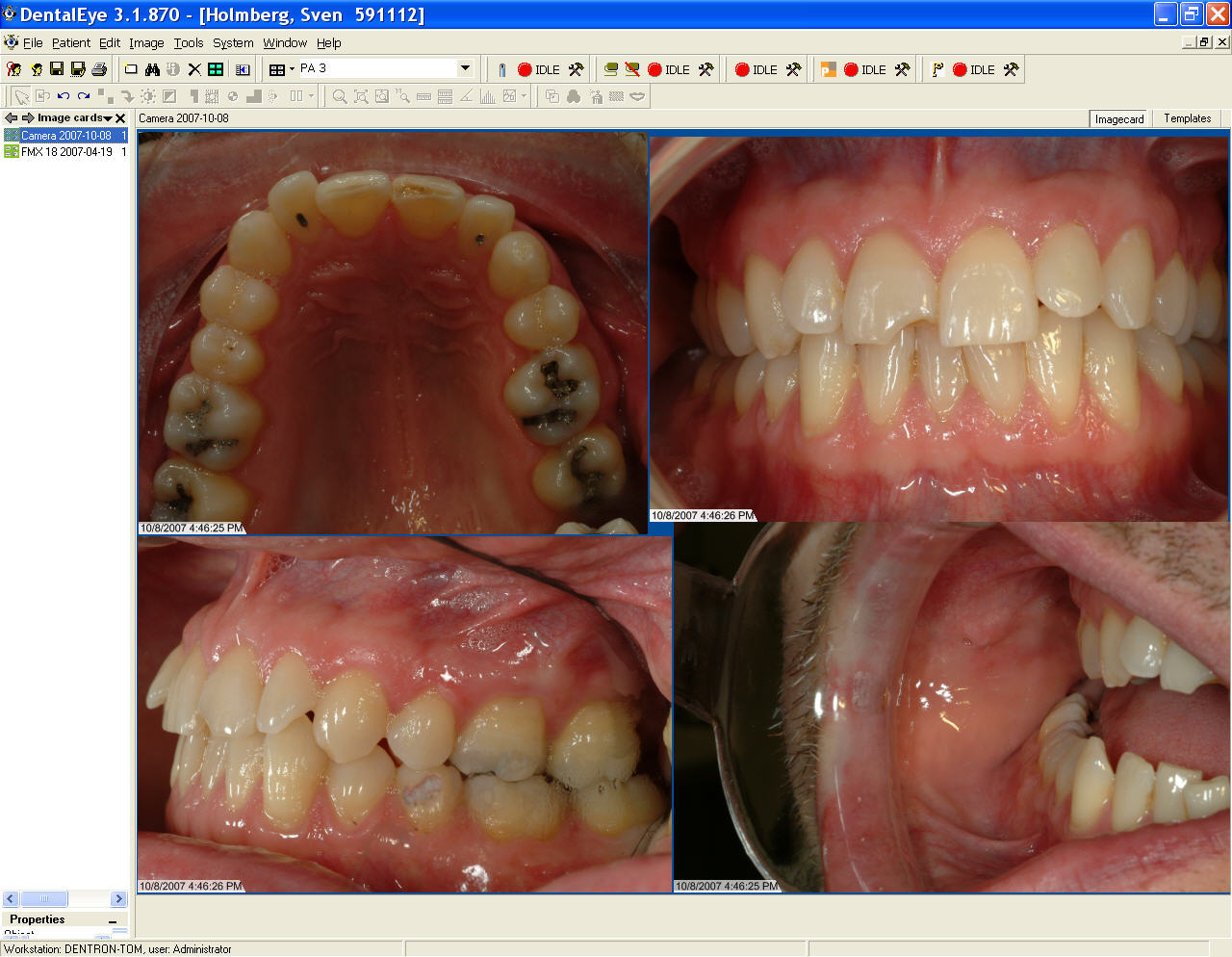Click the blue redo arrow
This screenshot has height=957, width=1232.
[85, 96]
